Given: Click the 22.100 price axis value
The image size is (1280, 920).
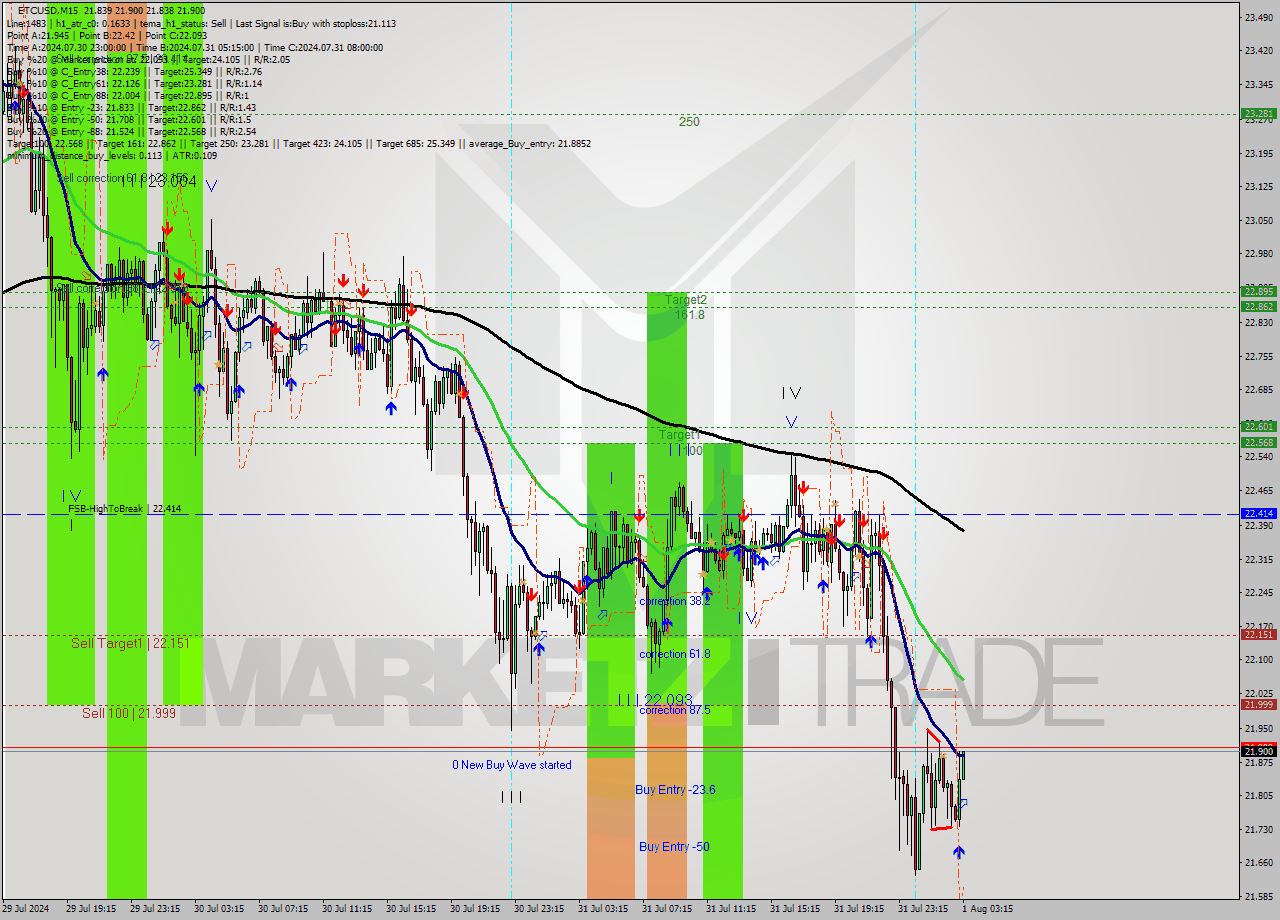Looking at the screenshot, I should [1257, 659].
